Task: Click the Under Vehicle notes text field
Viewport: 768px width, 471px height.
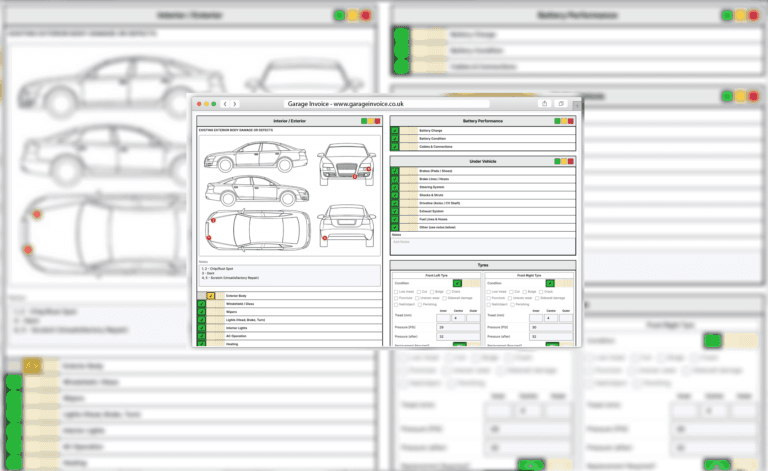Action: tap(482, 244)
